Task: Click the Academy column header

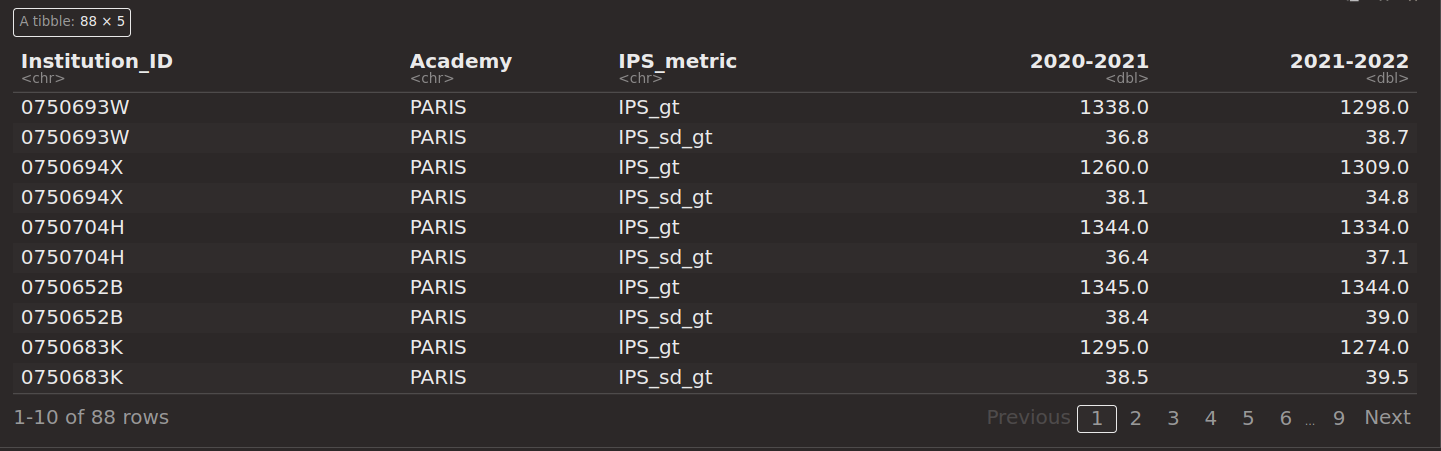Action: point(461,61)
